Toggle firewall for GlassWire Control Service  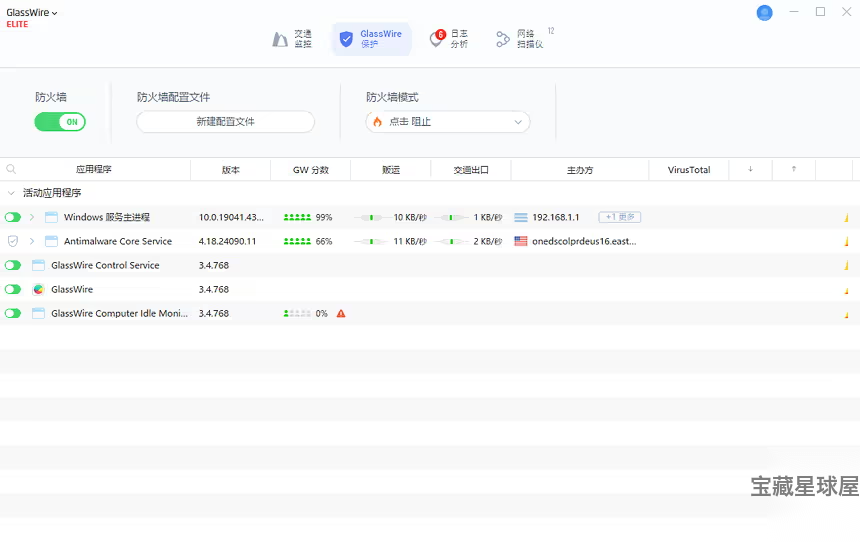coord(13,266)
